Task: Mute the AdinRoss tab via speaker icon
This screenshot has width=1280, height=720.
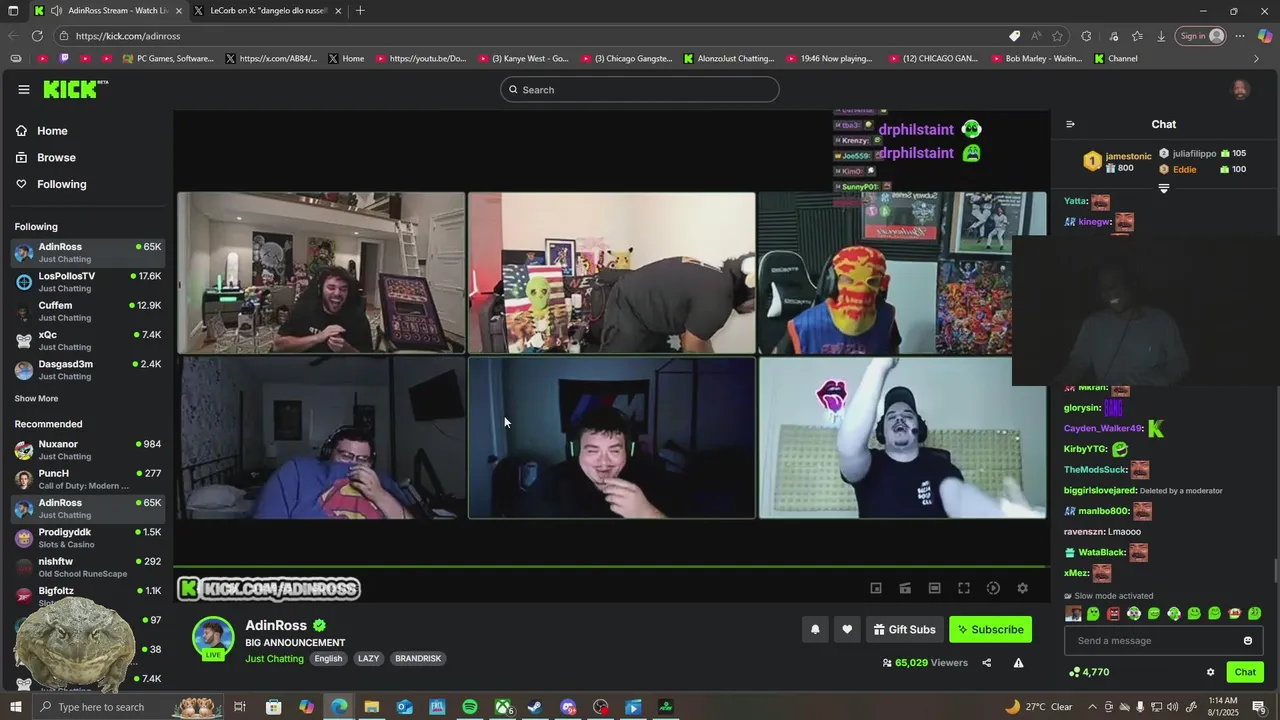Action: (x=56, y=11)
